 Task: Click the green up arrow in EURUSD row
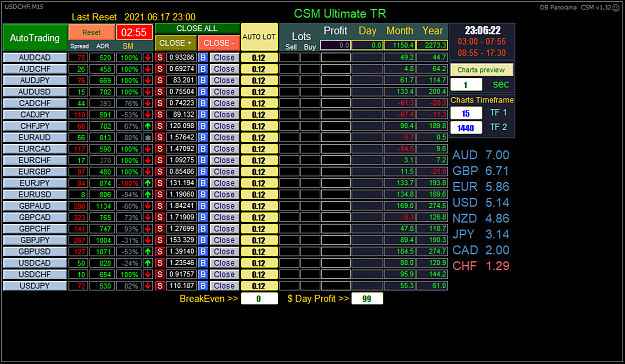tap(148, 195)
